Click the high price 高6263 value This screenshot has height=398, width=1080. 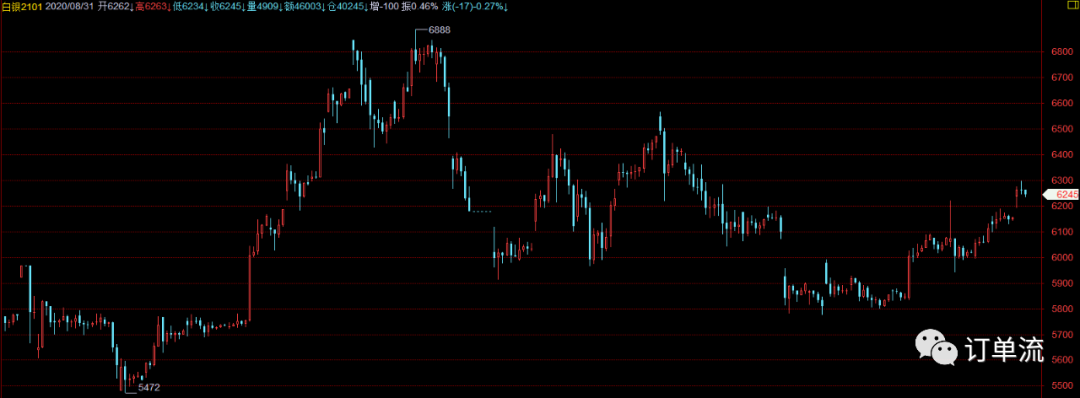pos(152,6)
